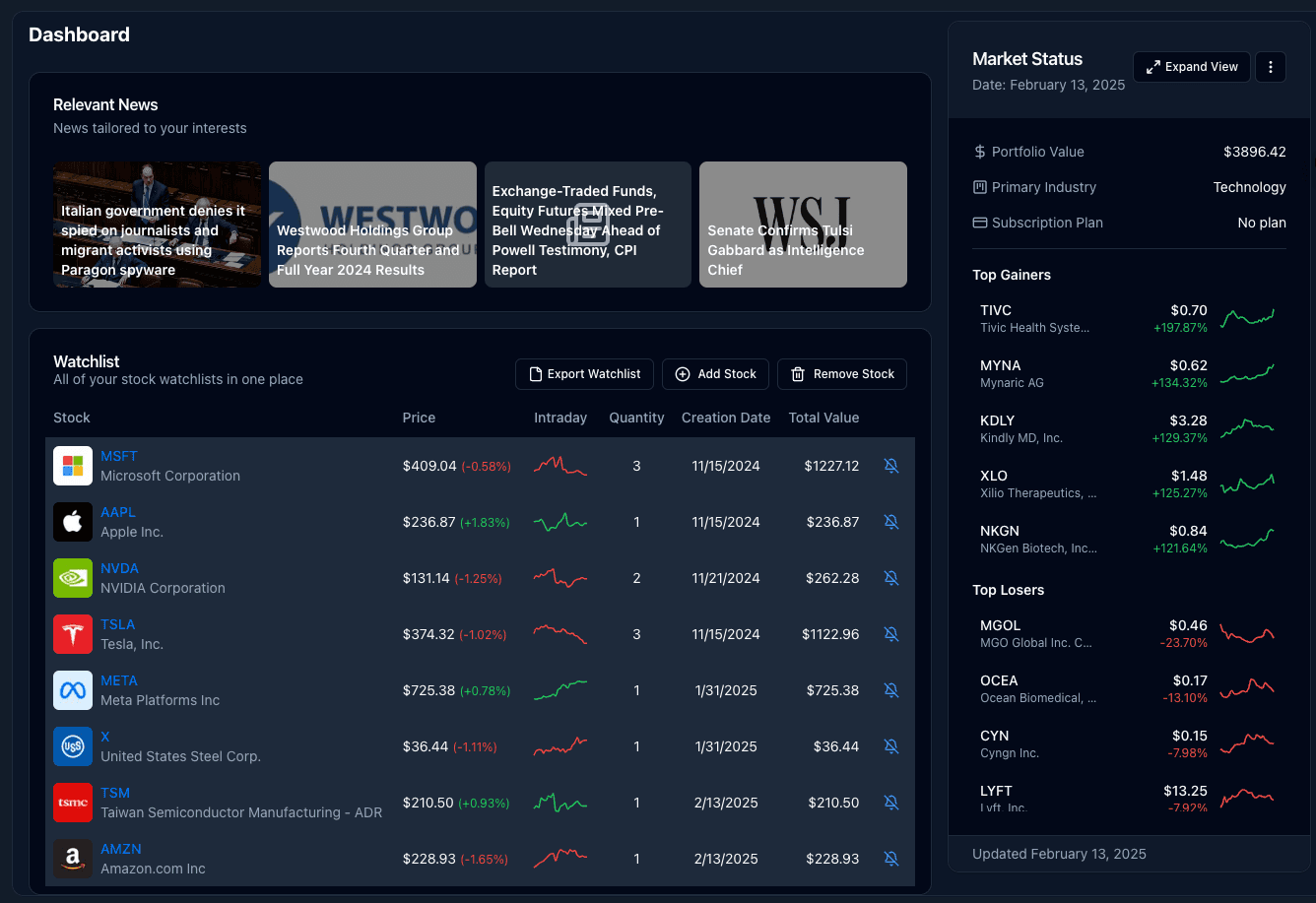
Task: Click the Quantity column header
Action: (x=636, y=418)
